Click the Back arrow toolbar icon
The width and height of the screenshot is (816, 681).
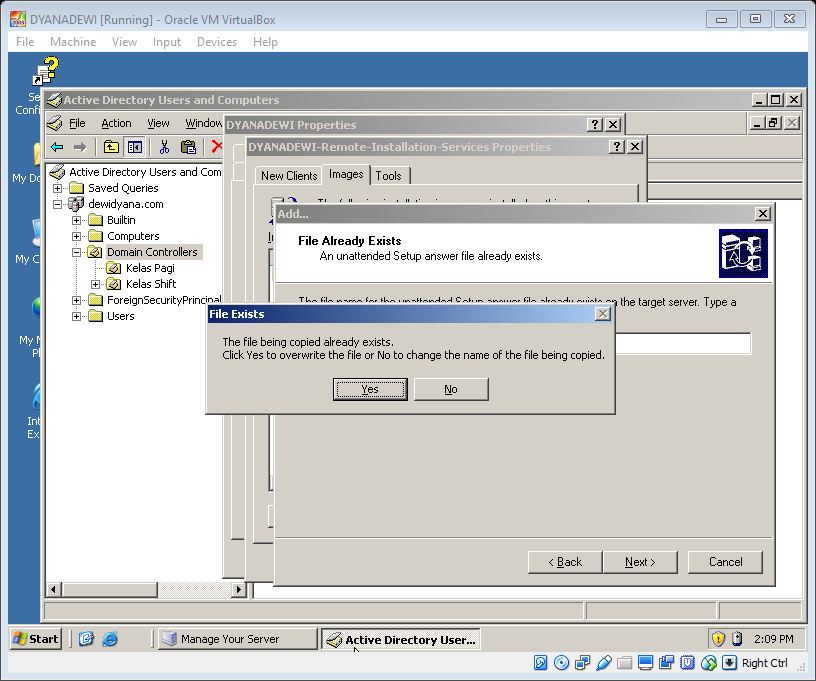tap(57, 147)
